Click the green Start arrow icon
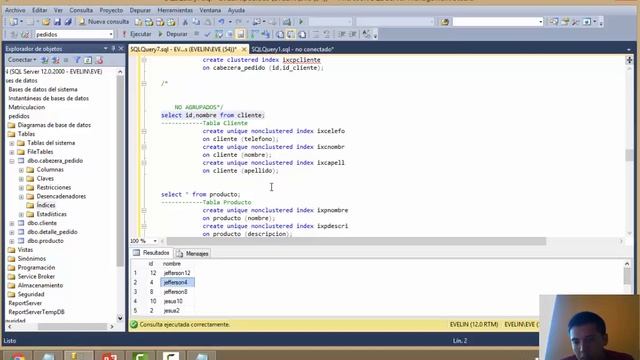Image resolution: width=640 pixels, height=360 pixels. pyautogui.click(x=301, y=22)
